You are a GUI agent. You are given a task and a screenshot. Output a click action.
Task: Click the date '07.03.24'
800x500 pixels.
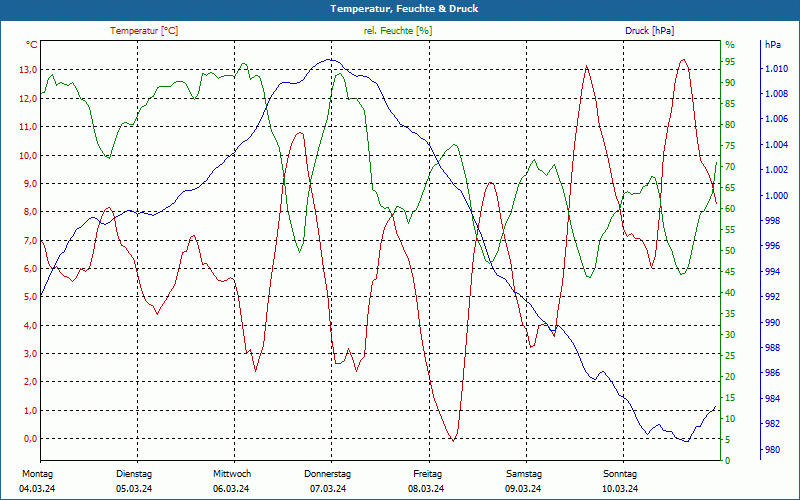[328, 489]
